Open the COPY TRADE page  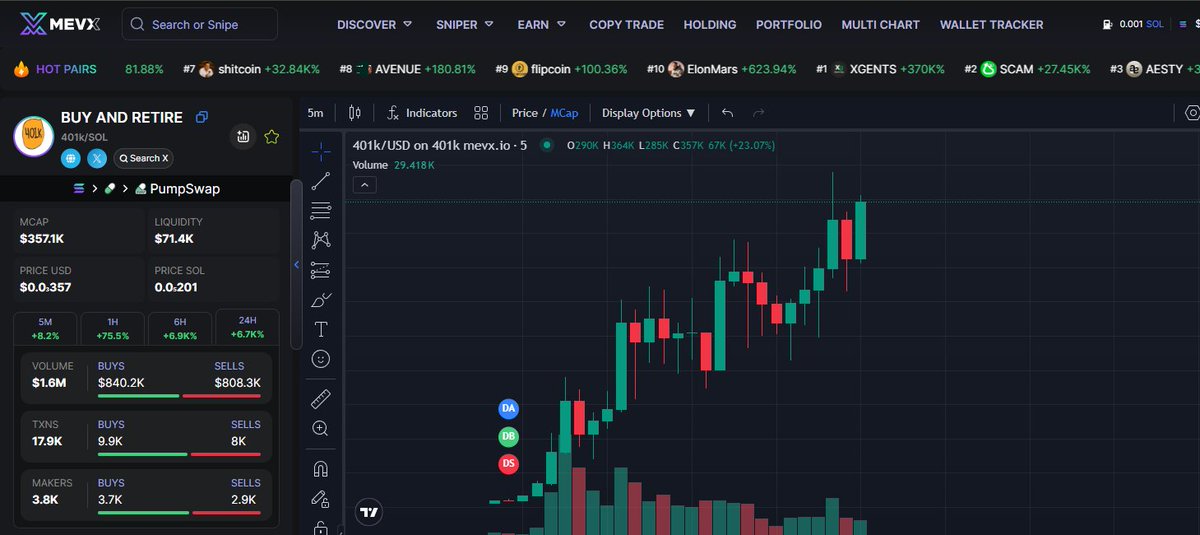pyautogui.click(x=627, y=24)
